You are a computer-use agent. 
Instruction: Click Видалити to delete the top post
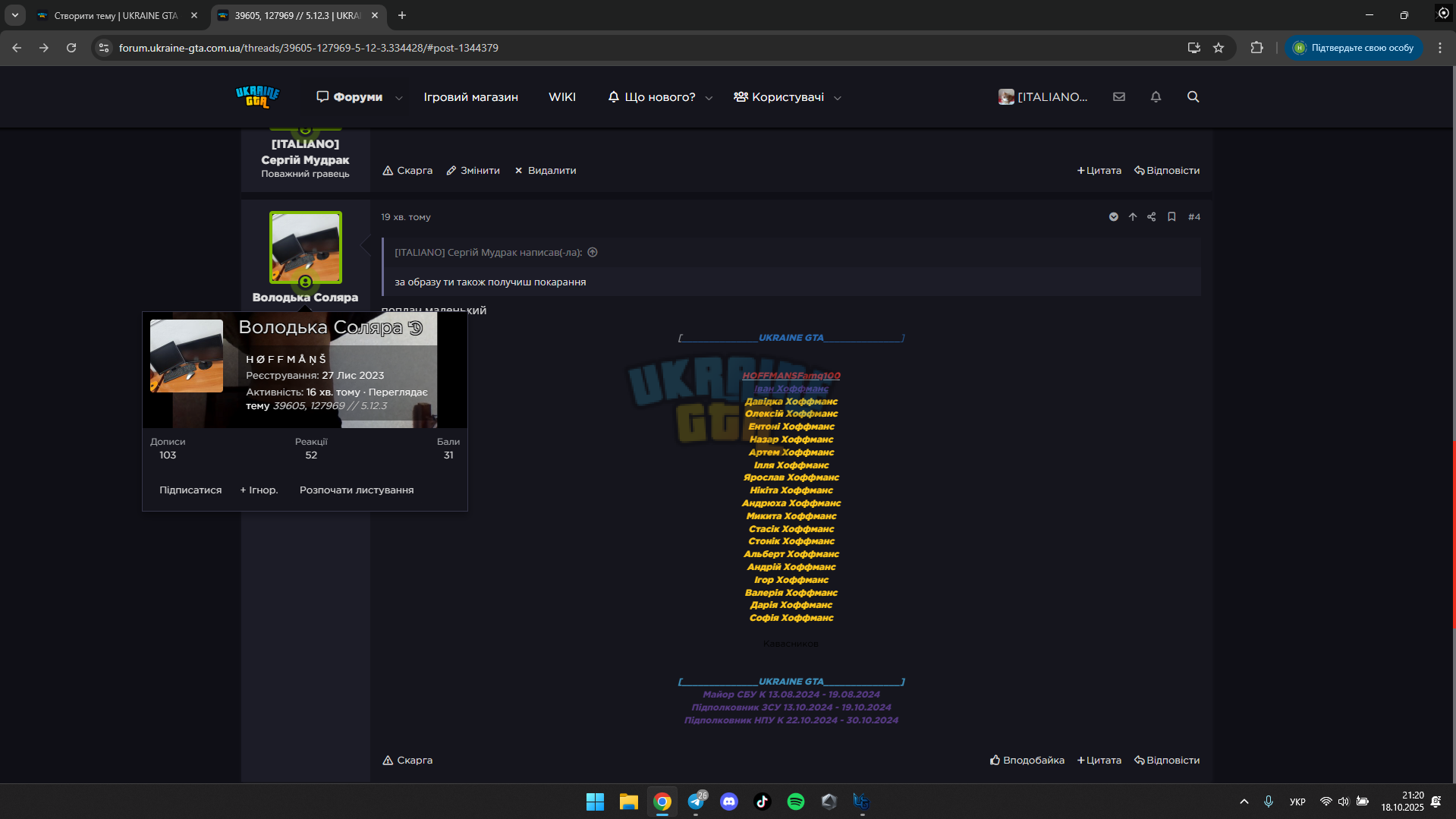546,171
